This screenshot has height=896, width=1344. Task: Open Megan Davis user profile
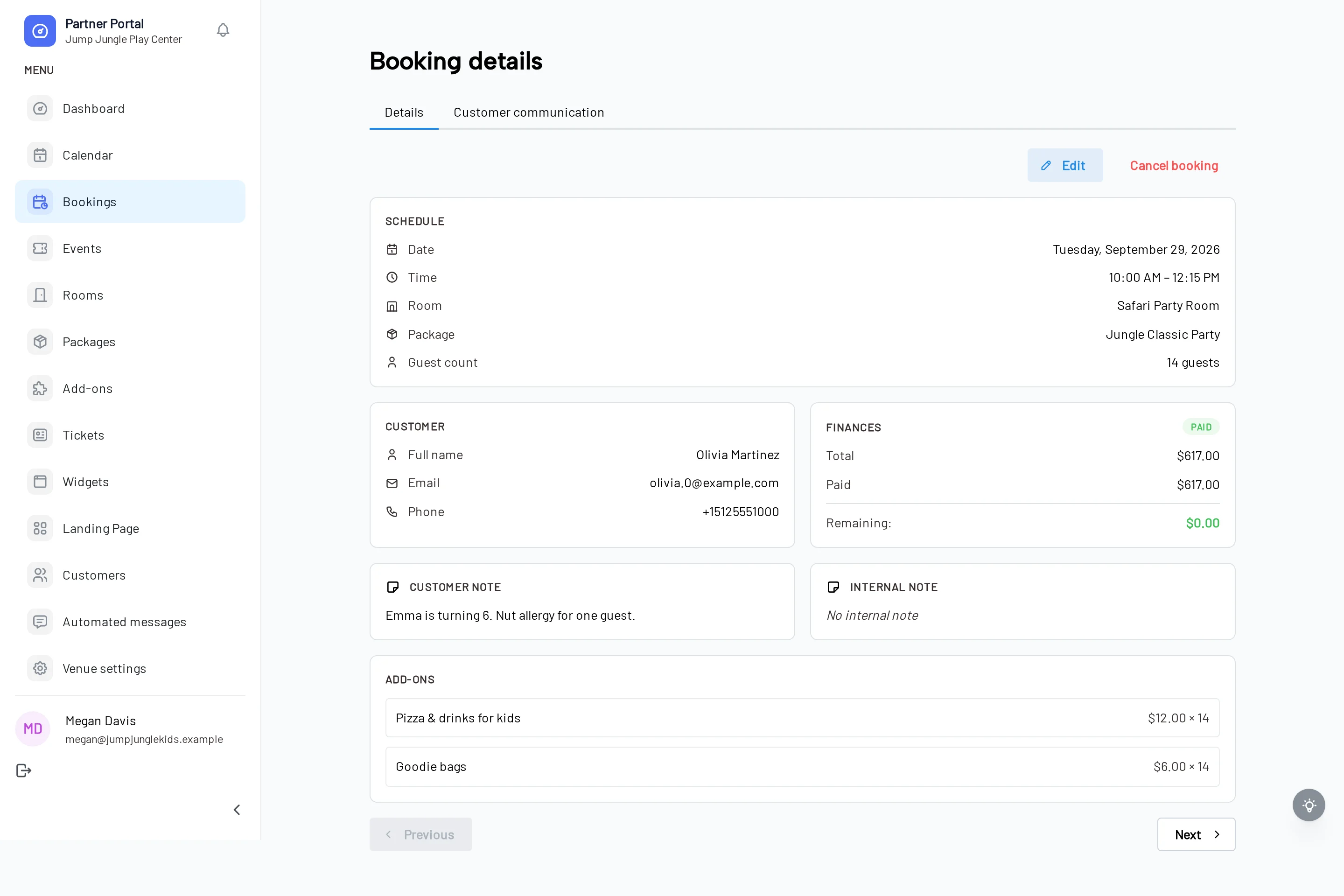(x=130, y=729)
